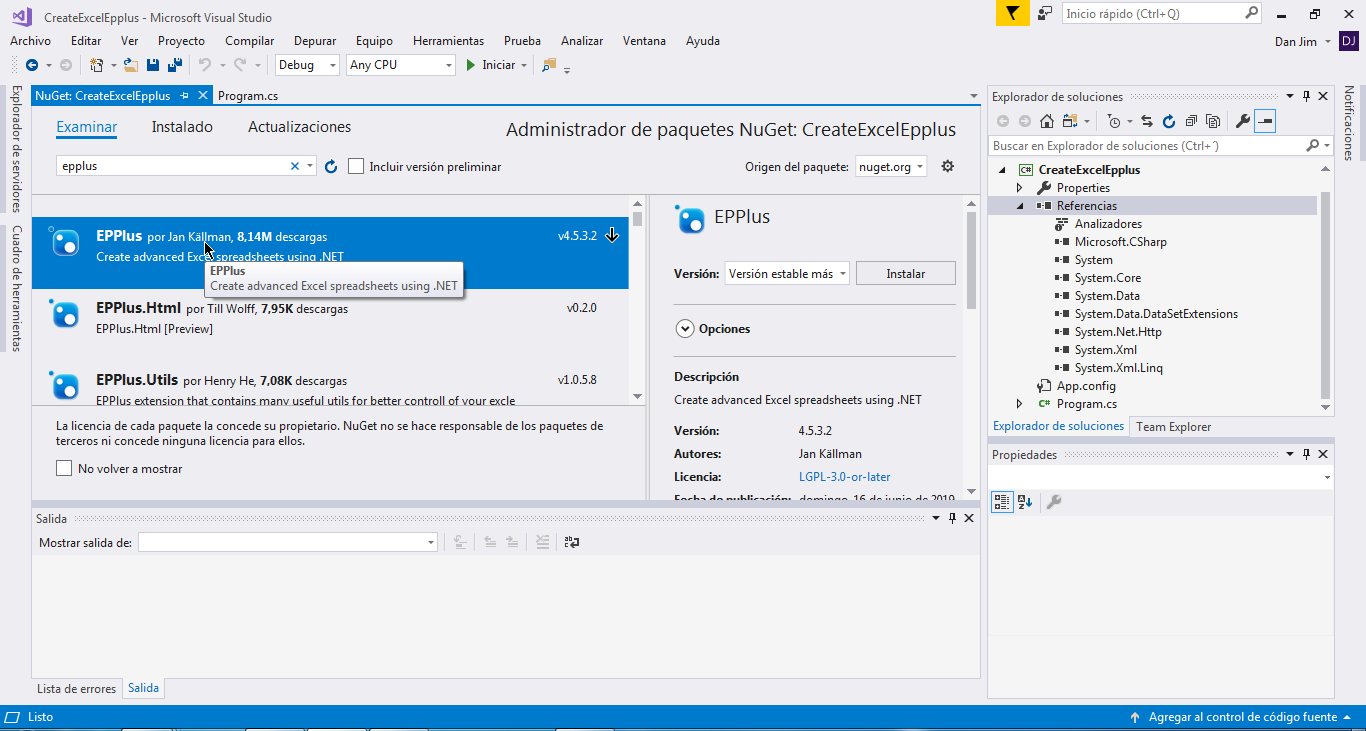Refresh the NuGet package search results
This screenshot has height=731, width=1366.
[x=332, y=167]
